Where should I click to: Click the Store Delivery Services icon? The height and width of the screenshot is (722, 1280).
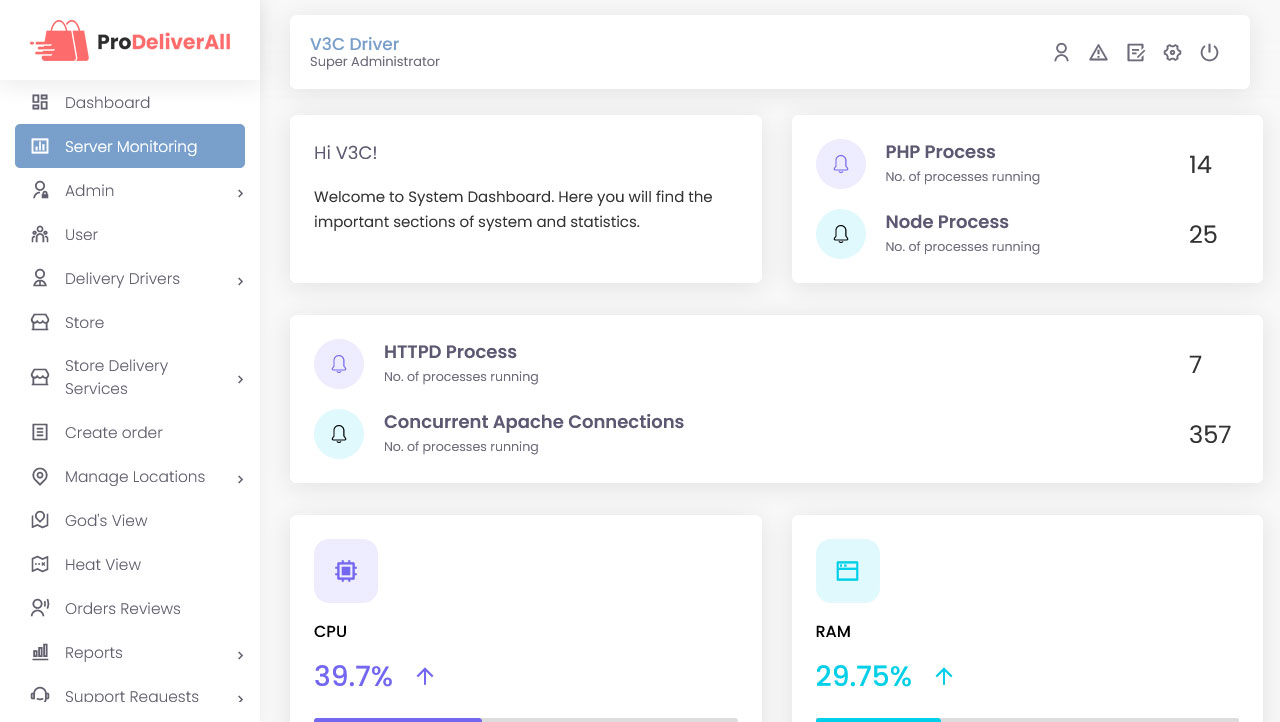click(x=40, y=377)
